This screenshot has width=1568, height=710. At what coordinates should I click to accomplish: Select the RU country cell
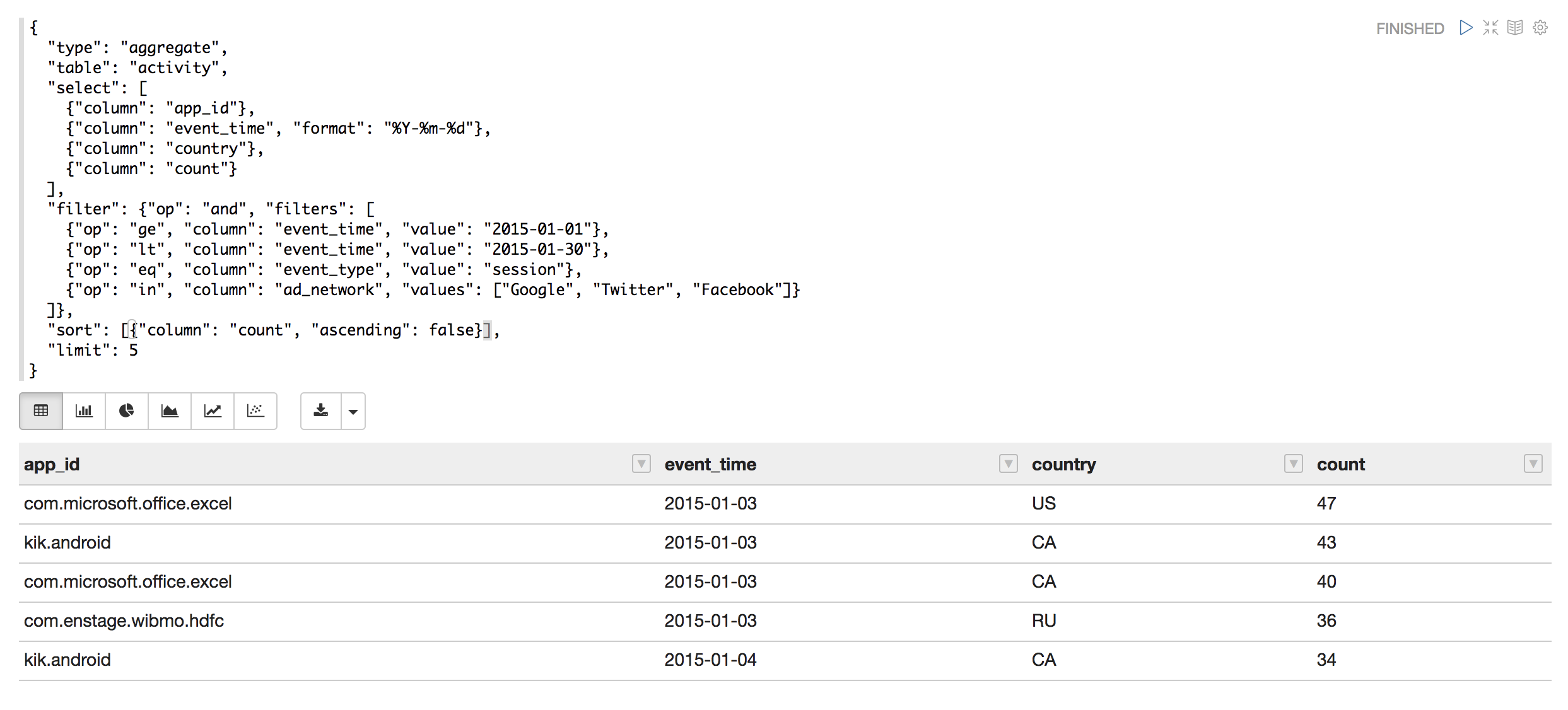[x=1044, y=621]
